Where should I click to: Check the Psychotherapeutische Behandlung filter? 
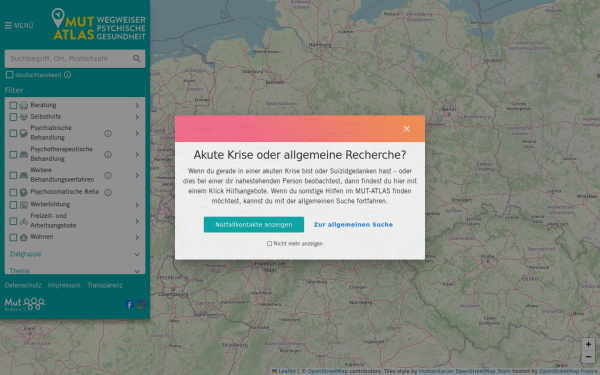pos(13,154)
